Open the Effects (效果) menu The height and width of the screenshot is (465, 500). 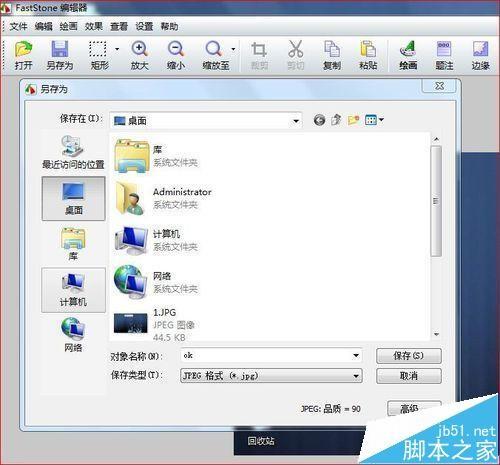[94, 26]
